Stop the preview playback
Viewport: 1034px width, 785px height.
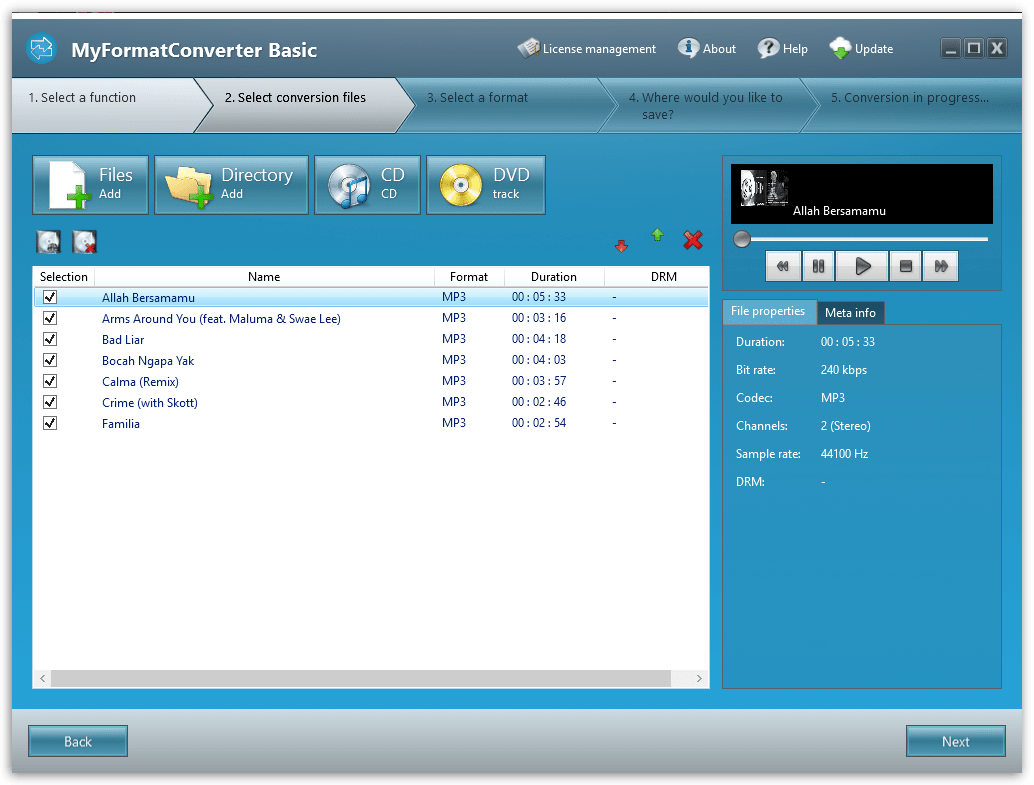click(906, 267)
